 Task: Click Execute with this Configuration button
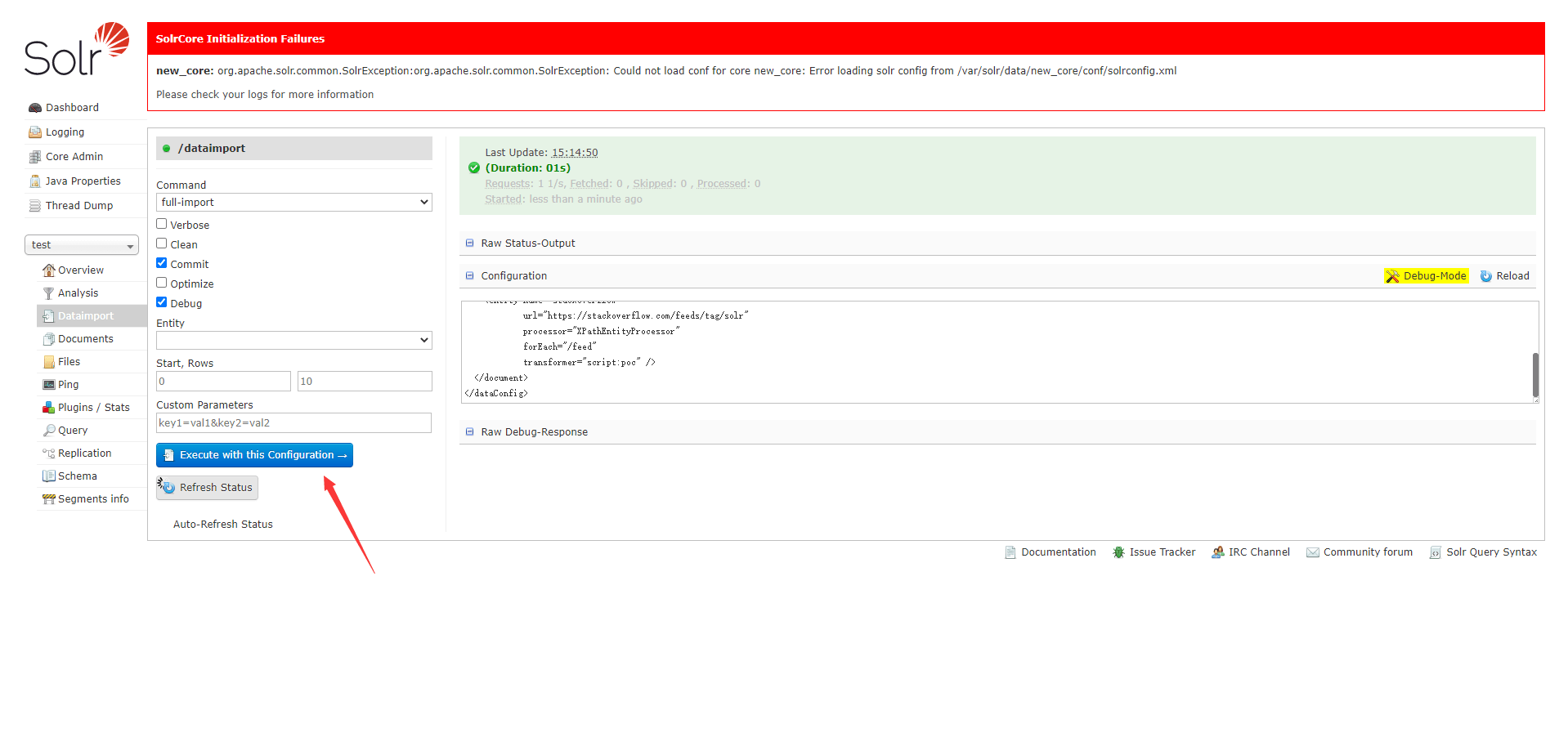[x=254, y=455]
